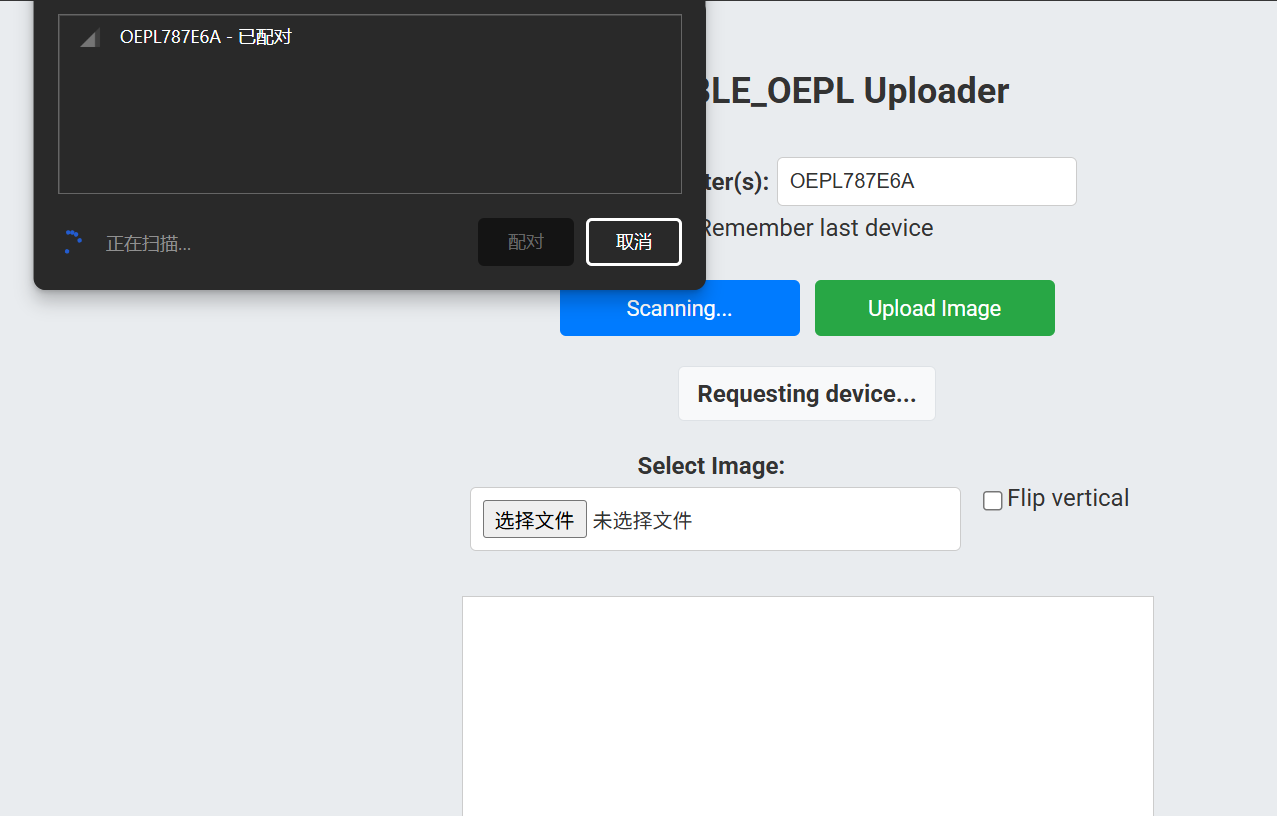Click the signal strength icon beside OEPL787E6A
1277x816 pixels.
pos(90,38)
